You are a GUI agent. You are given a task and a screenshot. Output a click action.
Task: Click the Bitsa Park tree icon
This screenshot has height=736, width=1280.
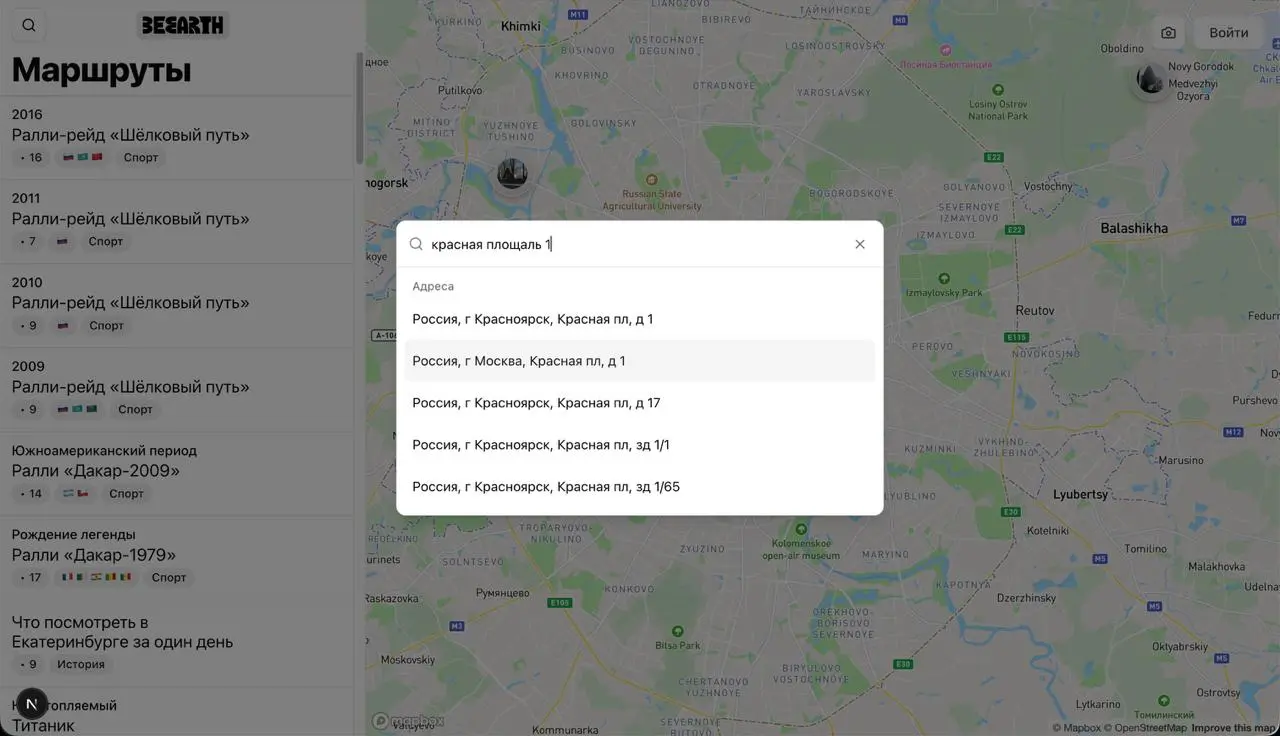[x=678, y=631]
